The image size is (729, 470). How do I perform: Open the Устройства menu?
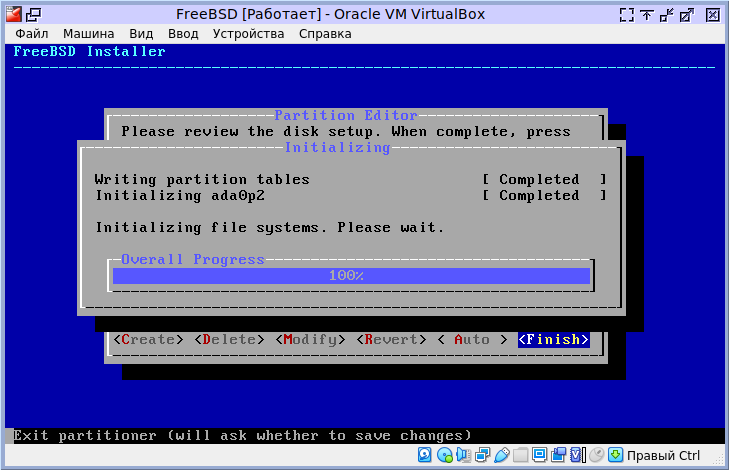(248, 34)
